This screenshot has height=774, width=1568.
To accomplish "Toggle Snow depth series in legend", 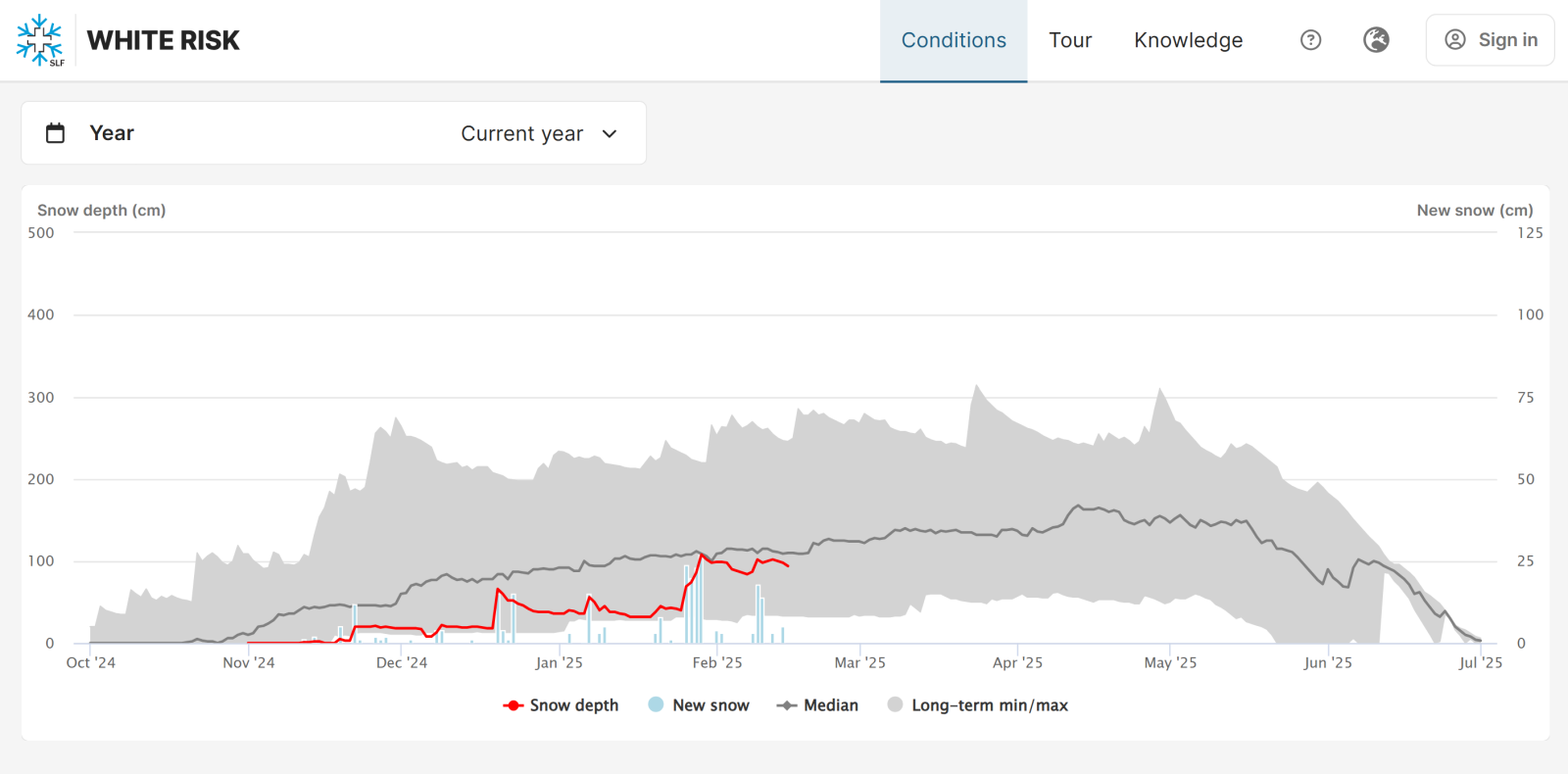I will pos(573,705).
